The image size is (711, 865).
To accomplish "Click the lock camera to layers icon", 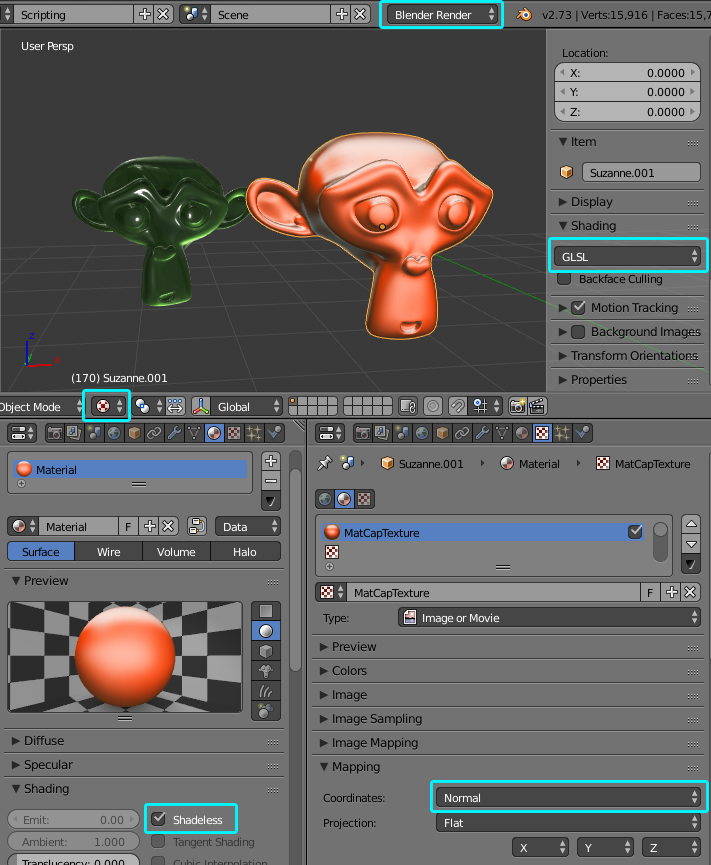I will click(408, 407).
